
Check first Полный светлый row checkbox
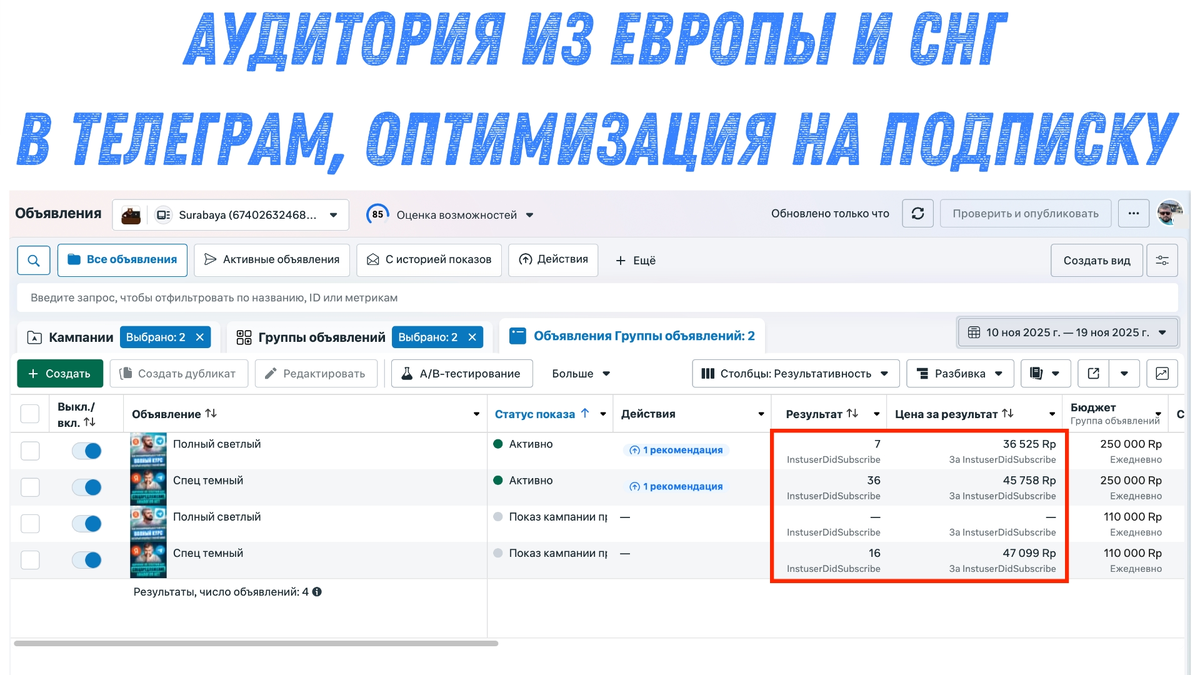30,451
